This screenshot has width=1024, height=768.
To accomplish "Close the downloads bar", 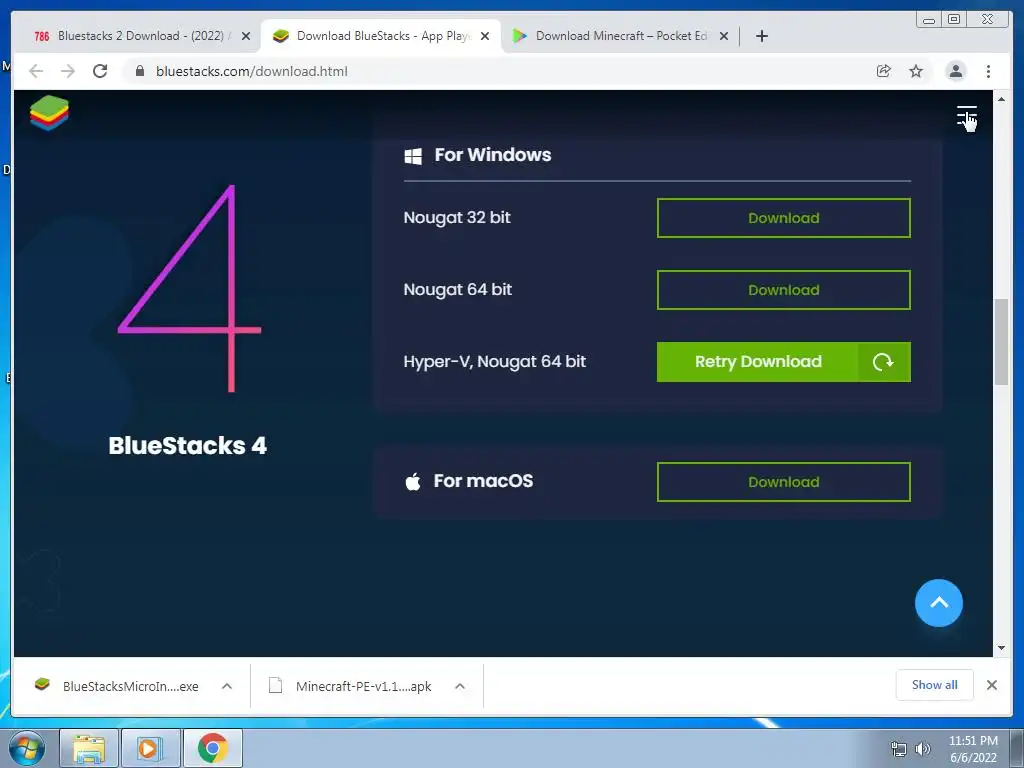I will pos(991,685).
